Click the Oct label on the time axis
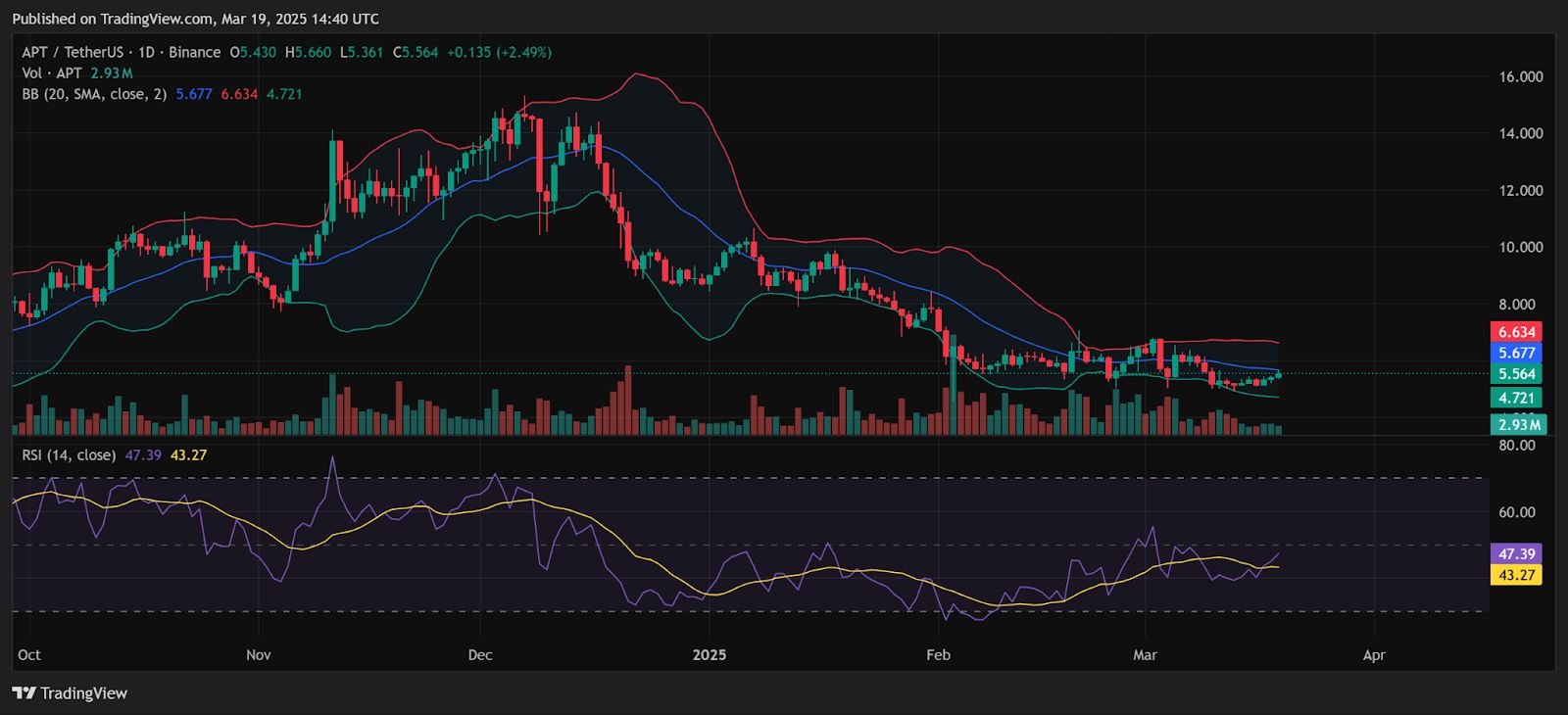Image resolution: width=1568 pixels, height=715 pixels. pos(29,654)
